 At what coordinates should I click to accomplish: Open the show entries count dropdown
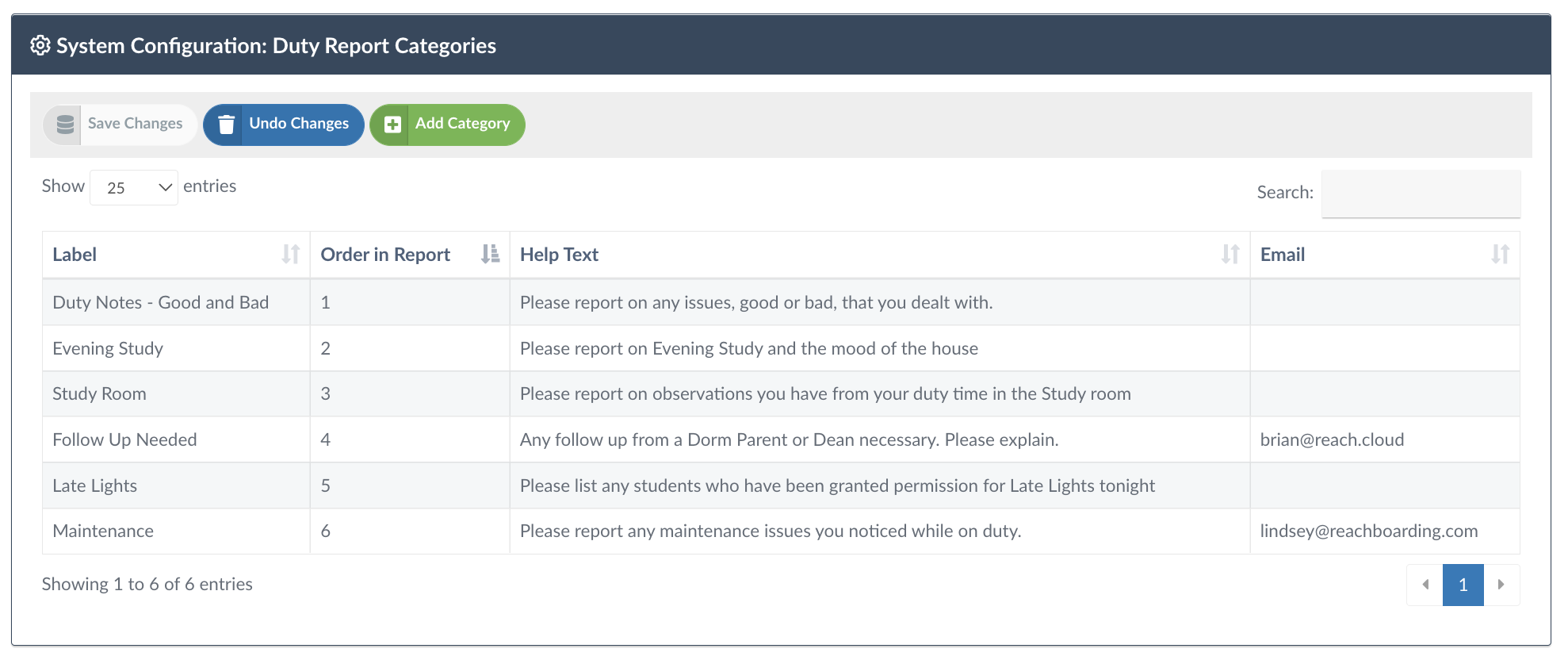click(x=134, y=188)
